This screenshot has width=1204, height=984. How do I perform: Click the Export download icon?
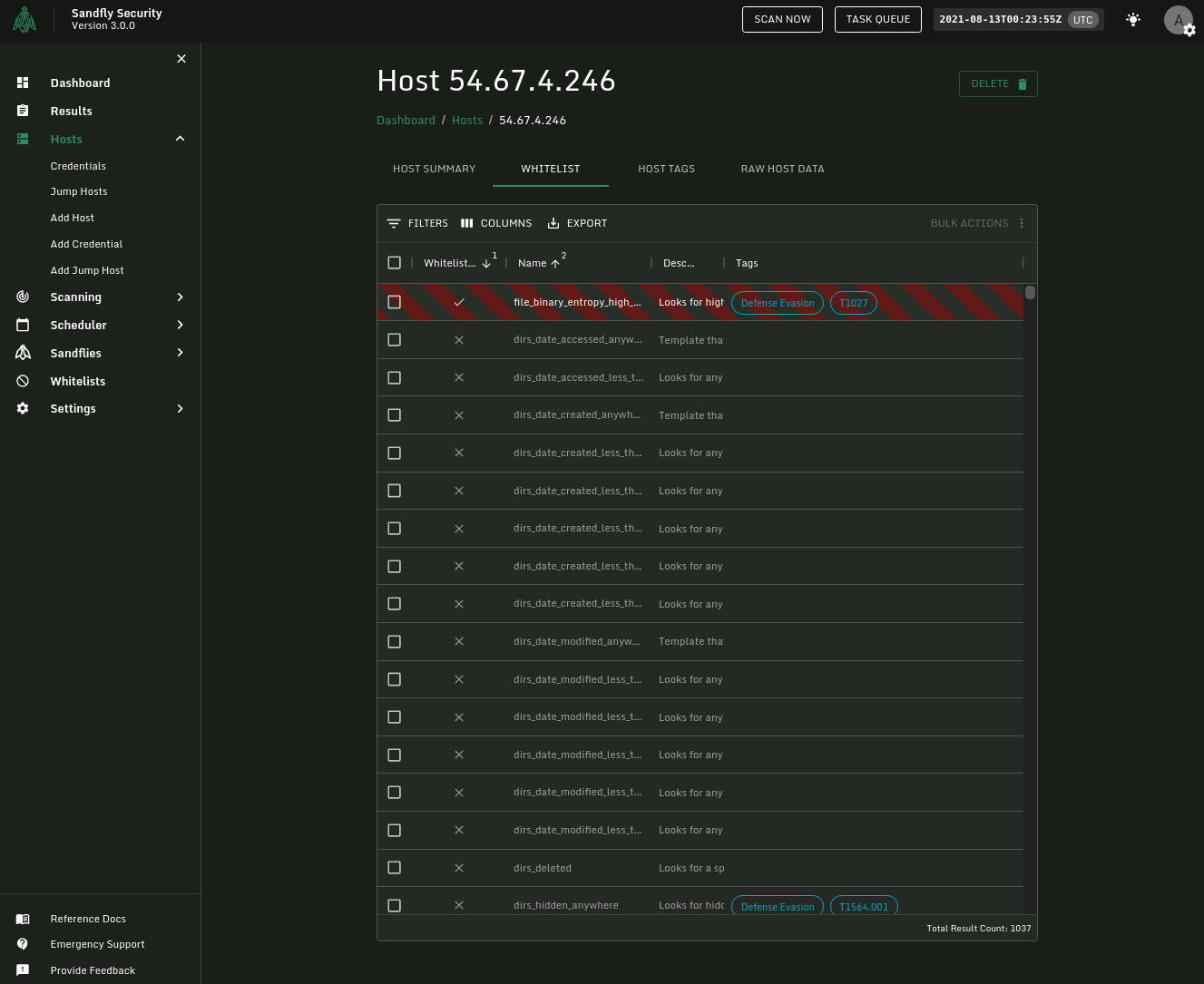click(553, 223)
